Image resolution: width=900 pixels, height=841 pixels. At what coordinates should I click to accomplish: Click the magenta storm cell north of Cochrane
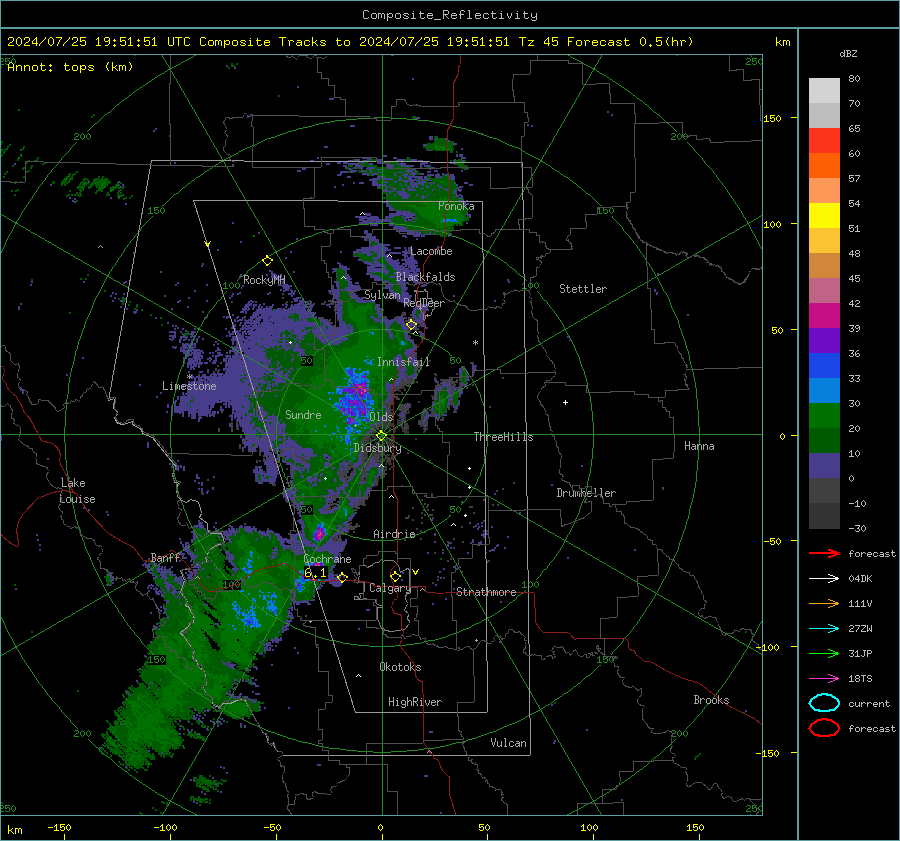click(x=319, y=533)
